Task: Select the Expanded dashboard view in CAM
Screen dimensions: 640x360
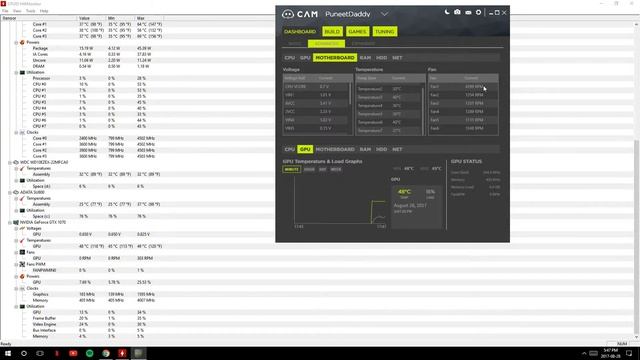Action: click(363, 44)
